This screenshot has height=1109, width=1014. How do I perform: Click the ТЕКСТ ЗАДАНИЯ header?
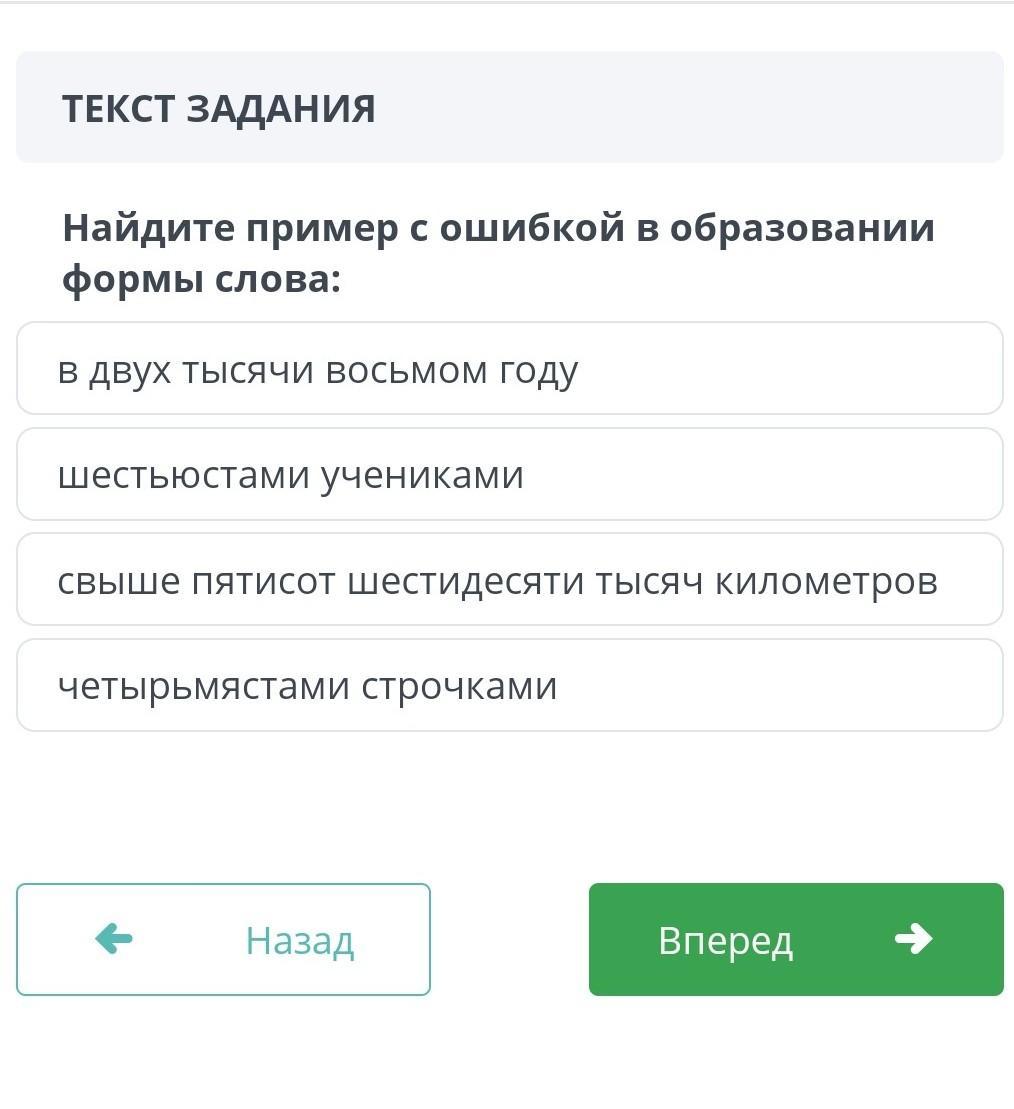pos(219,108)
